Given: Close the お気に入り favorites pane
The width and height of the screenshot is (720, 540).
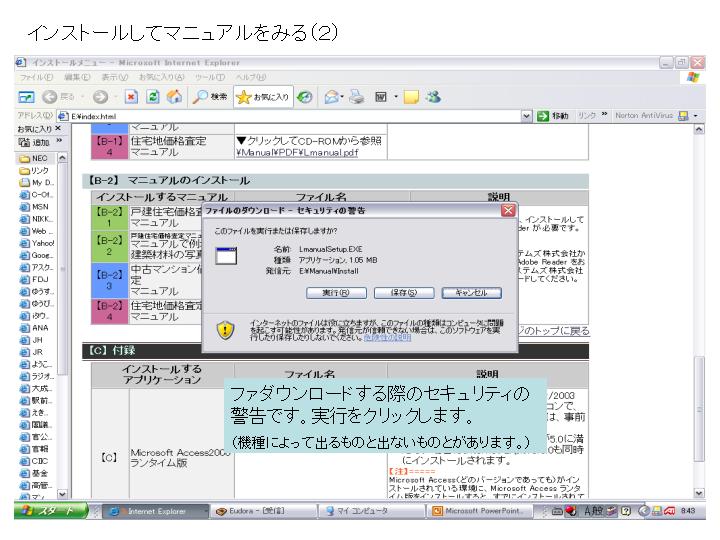Looking at the screenshot, I should click(58, 128).
